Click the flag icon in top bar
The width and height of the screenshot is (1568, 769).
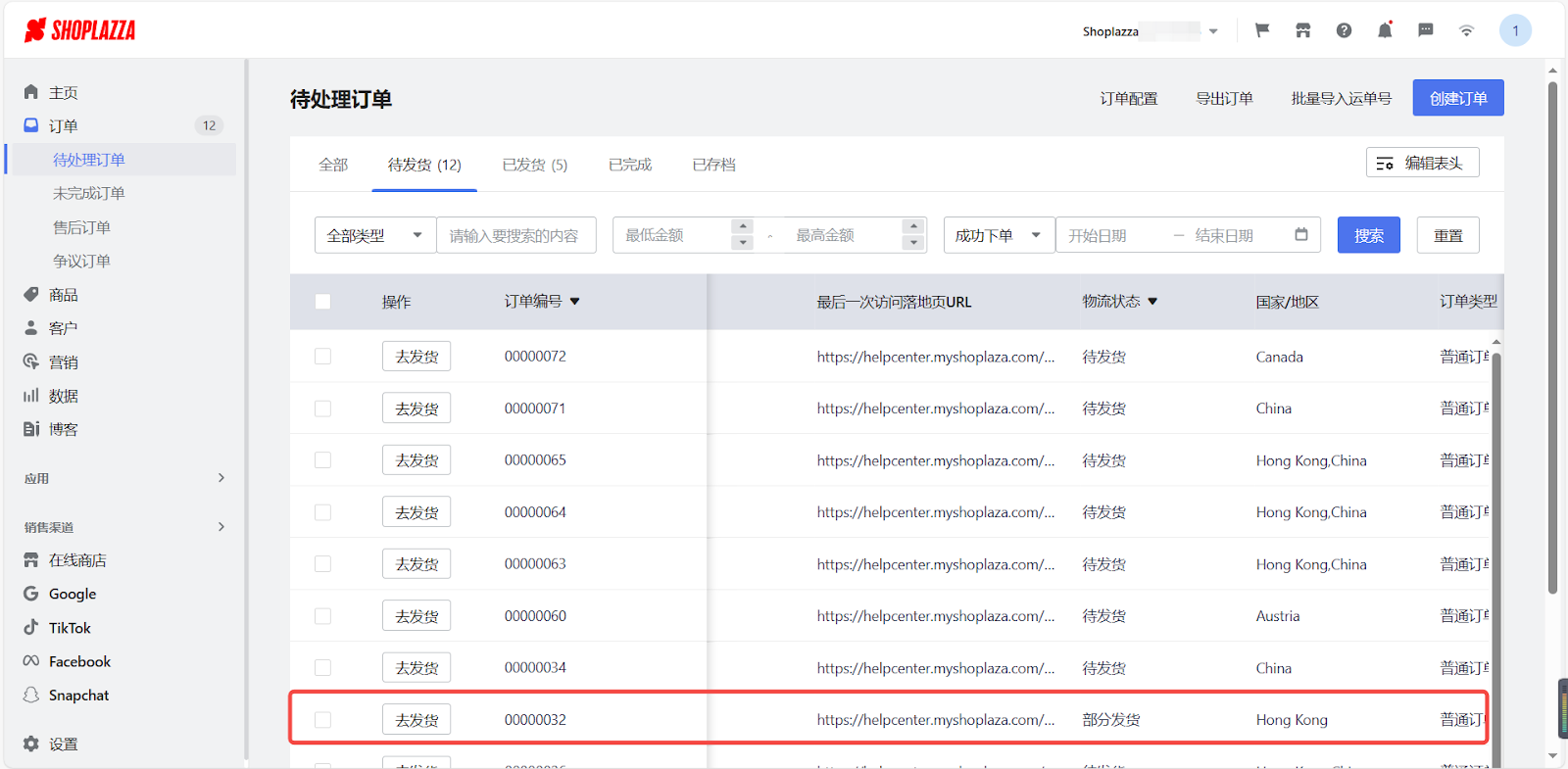[x=1262, y=30]
